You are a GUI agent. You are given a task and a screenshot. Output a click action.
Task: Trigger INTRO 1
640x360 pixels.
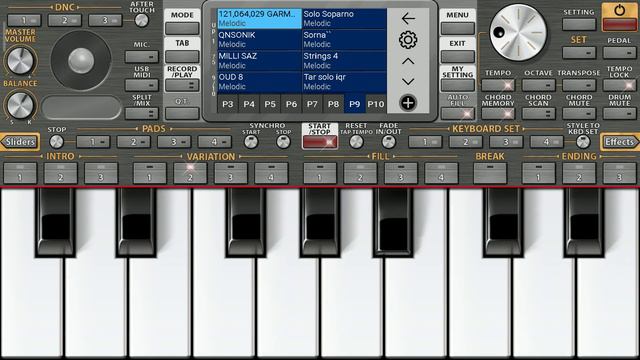20,173
